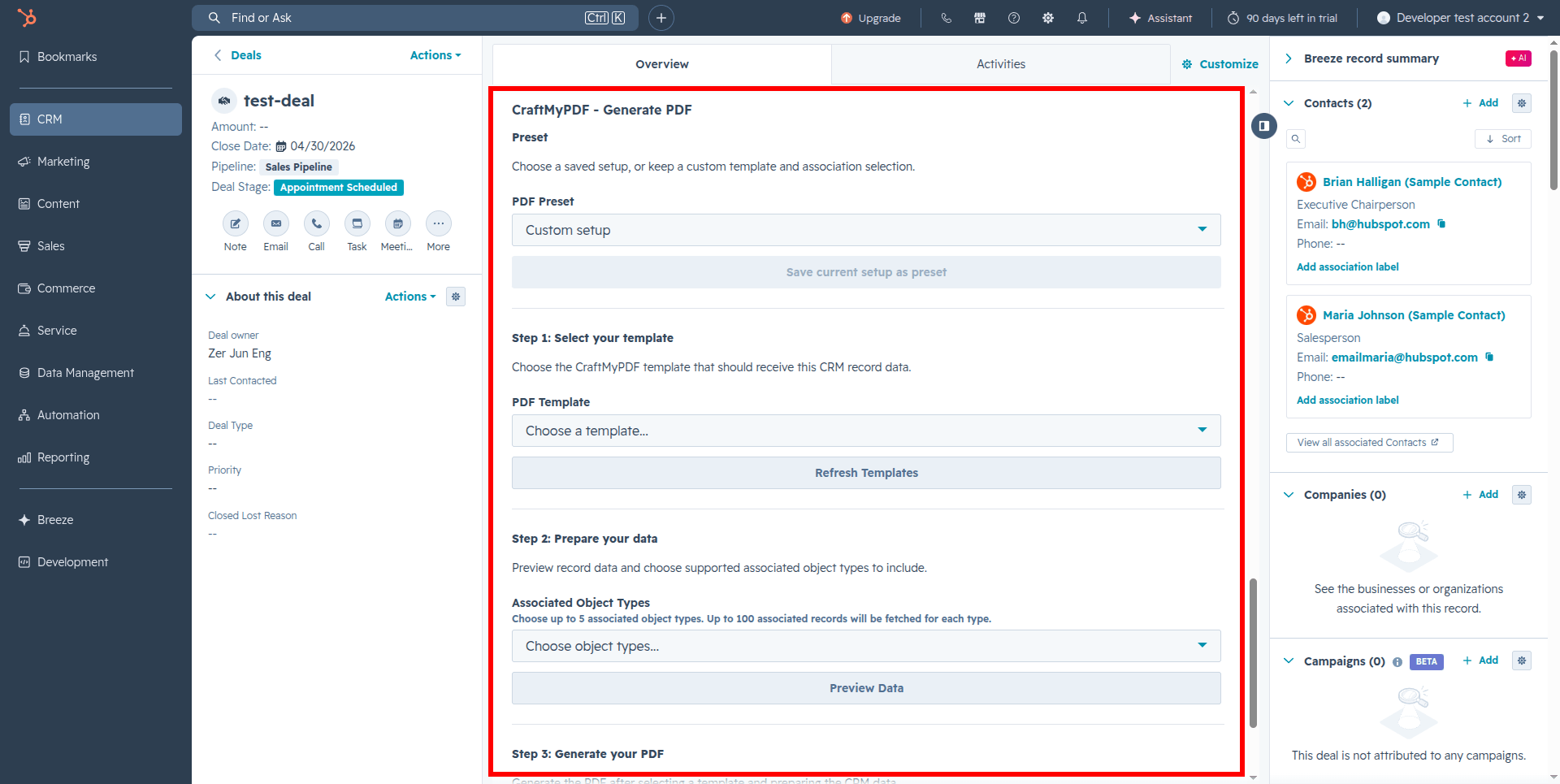The image size is (1560, 784).
Task: Click the Customize link
Action: (x=1220, y=64)
